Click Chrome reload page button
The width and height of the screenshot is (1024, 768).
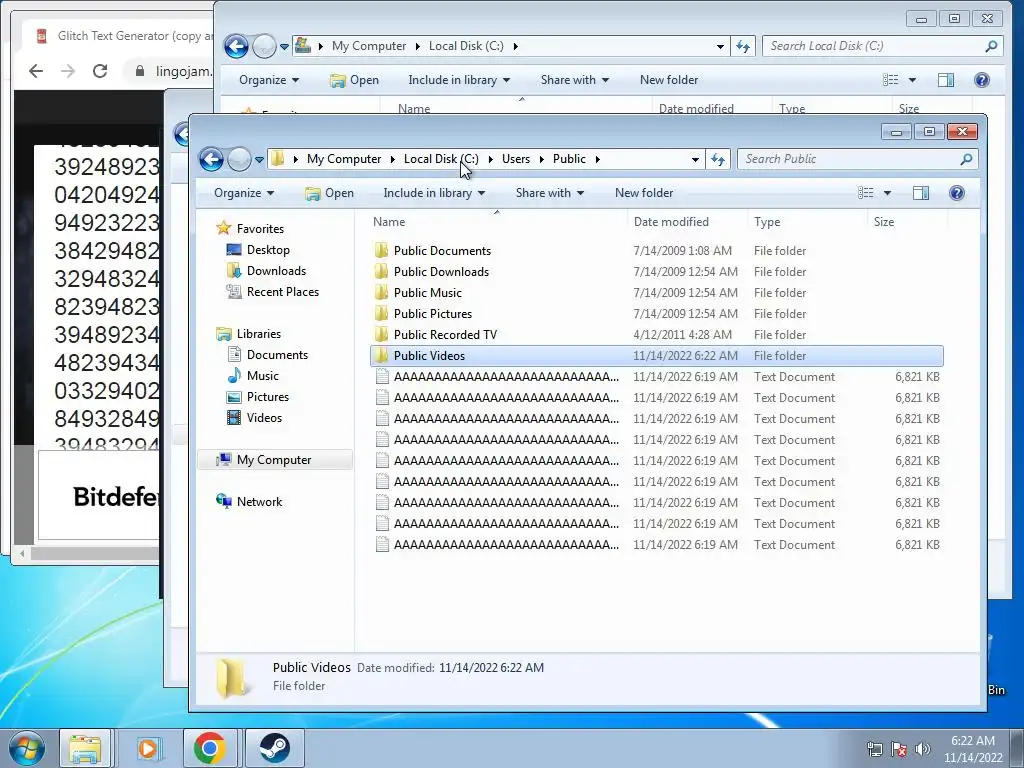[100, 71]
